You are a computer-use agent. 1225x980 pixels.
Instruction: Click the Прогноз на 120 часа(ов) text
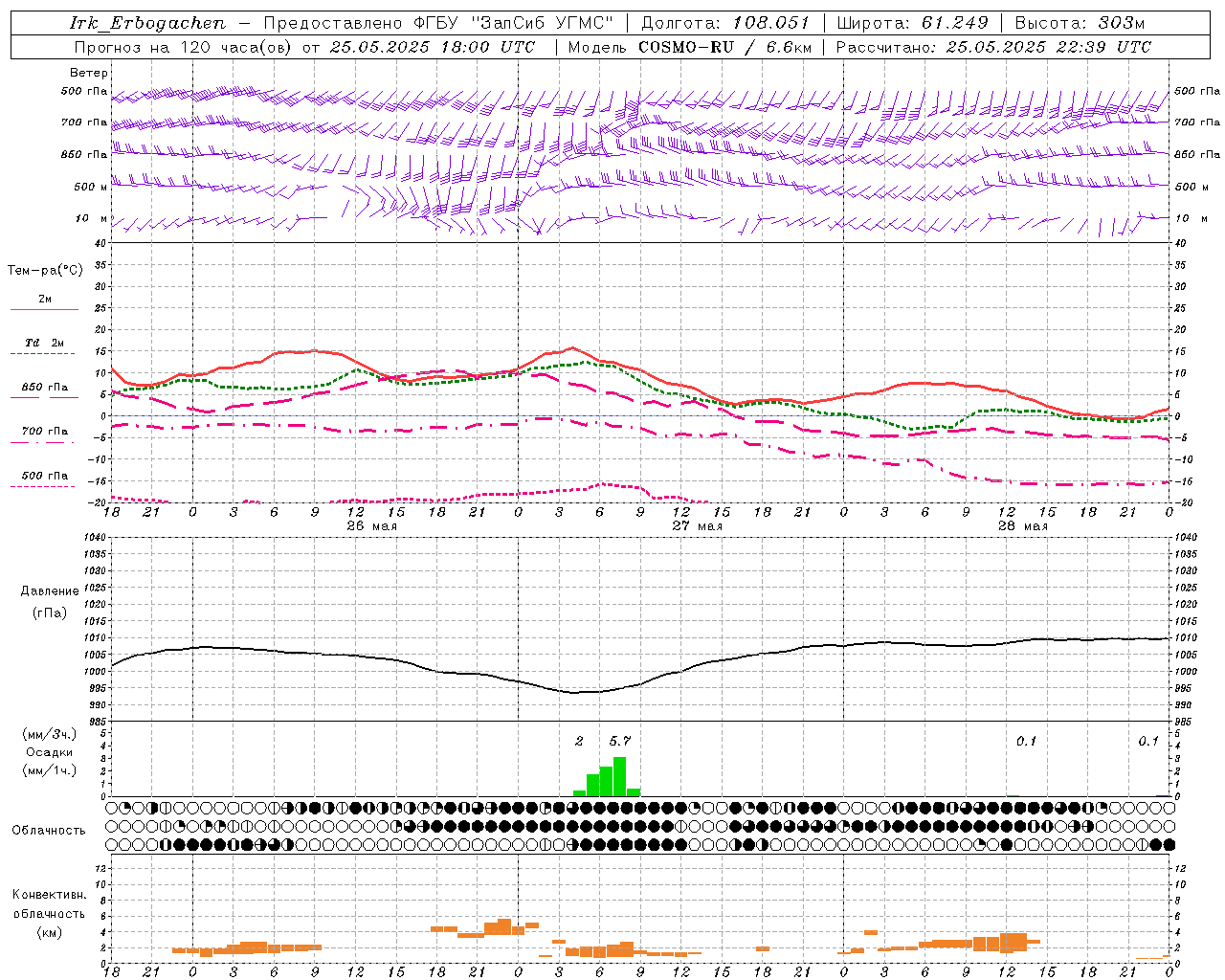184,47
